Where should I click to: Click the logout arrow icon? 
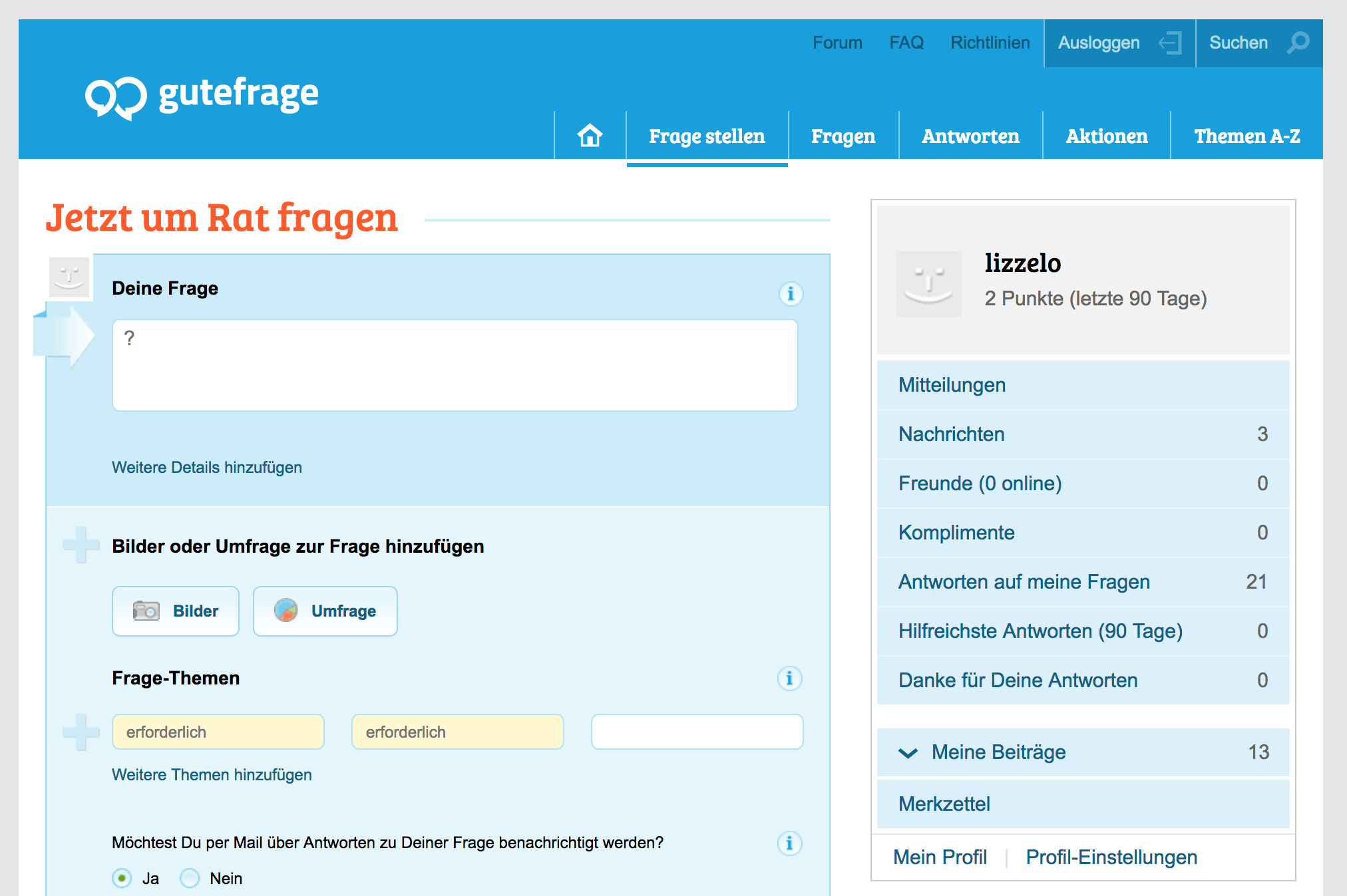[1170, 43]
